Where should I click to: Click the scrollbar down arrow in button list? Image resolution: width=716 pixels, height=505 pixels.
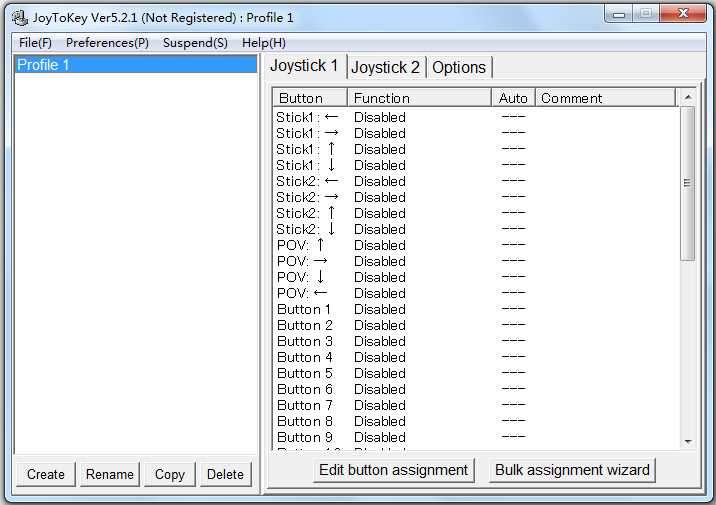click(x=687, y=441)
